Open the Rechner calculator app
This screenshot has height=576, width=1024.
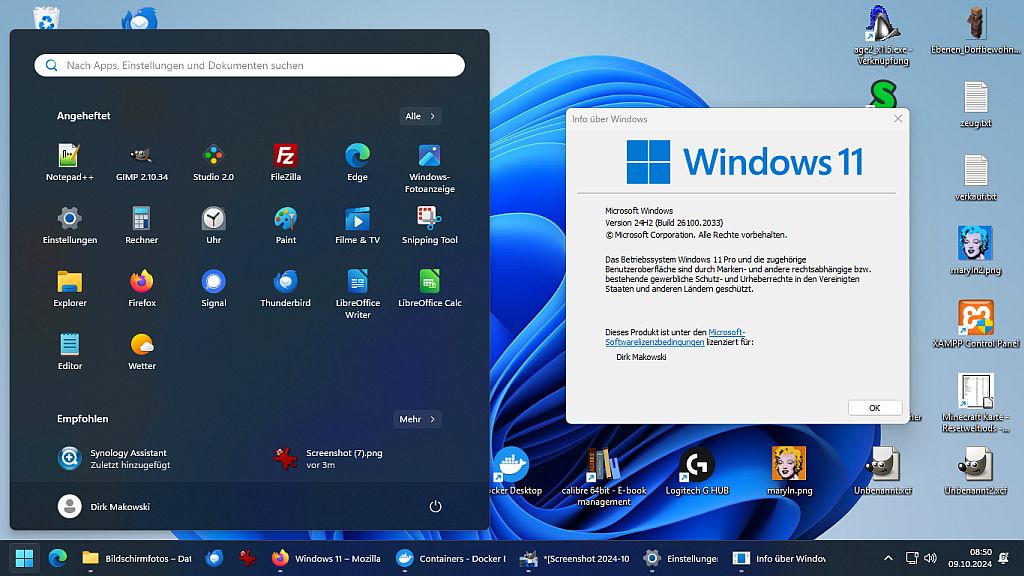point(142,225)
